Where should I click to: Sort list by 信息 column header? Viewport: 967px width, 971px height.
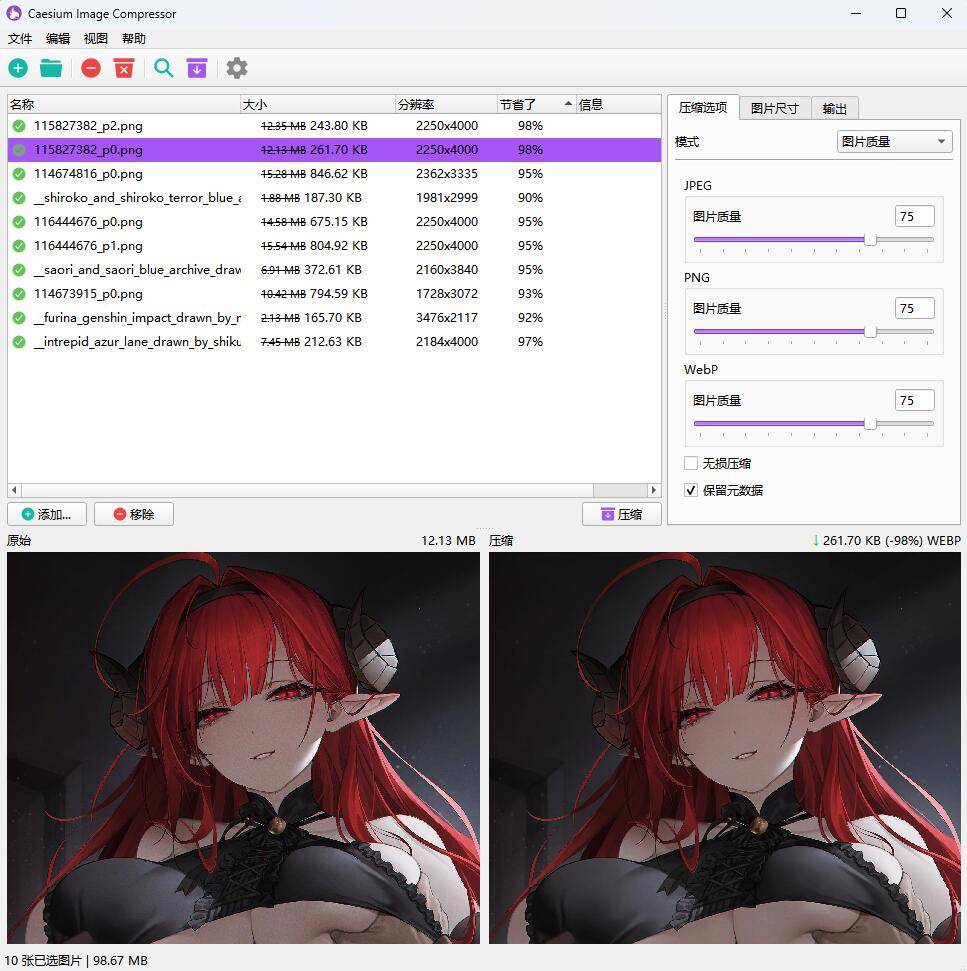click(x=618, y=105)
